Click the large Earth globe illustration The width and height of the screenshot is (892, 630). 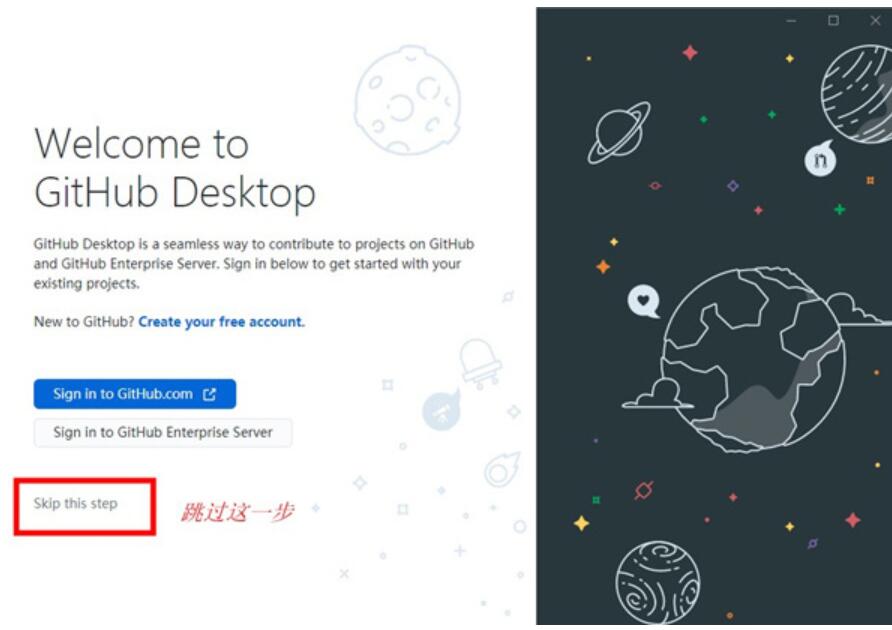pyautogui.click(x=754, y=360)
